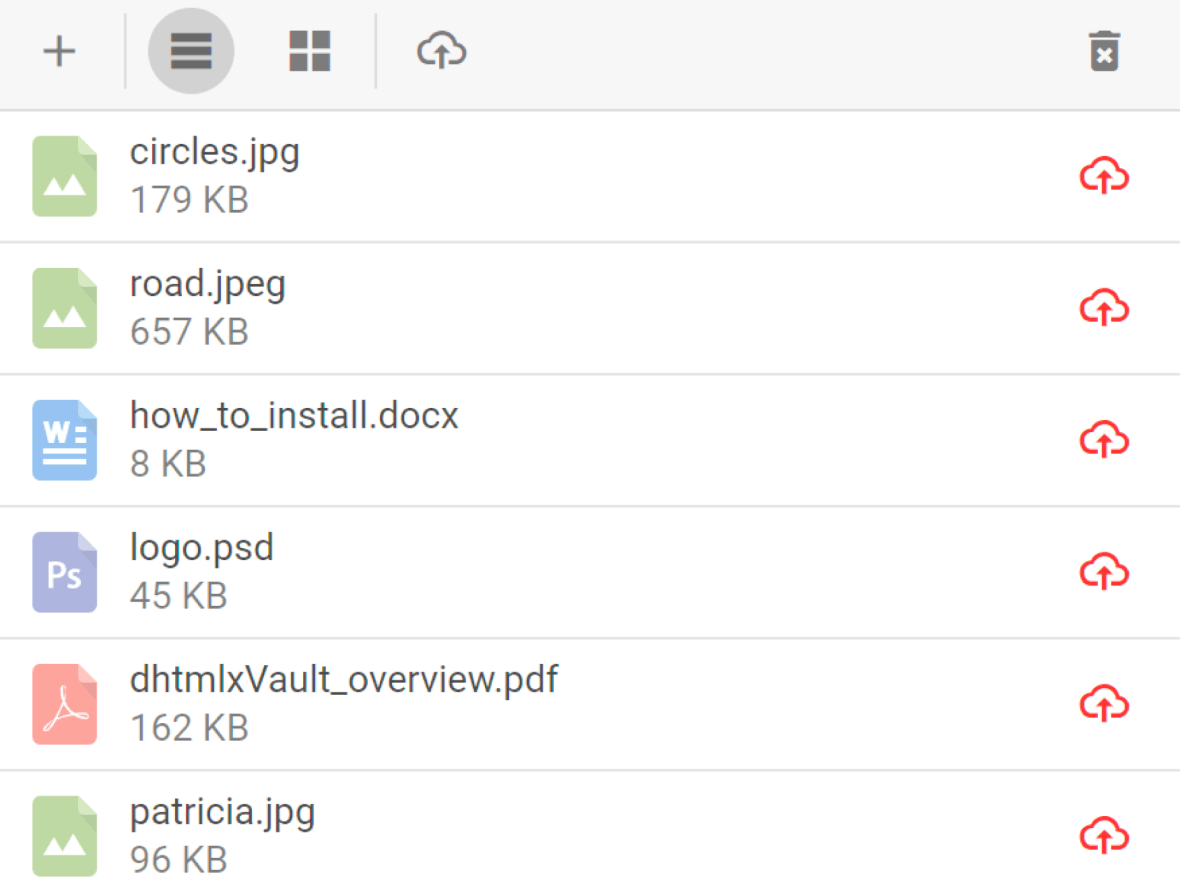
Task: Click the road.jpeg image file icon
Action: click(x=65, y=308)
